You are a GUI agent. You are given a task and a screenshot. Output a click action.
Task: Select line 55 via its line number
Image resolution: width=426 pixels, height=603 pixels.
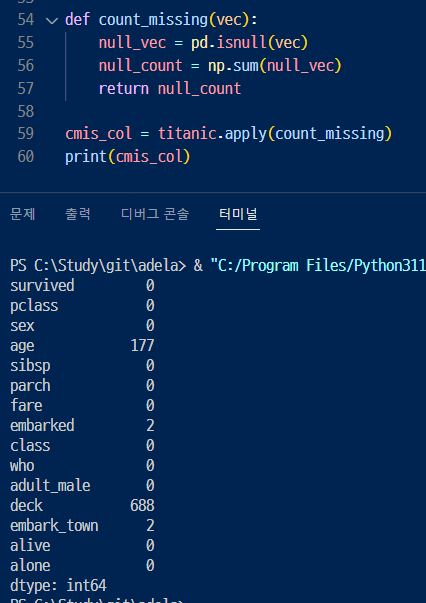(25, 43)
